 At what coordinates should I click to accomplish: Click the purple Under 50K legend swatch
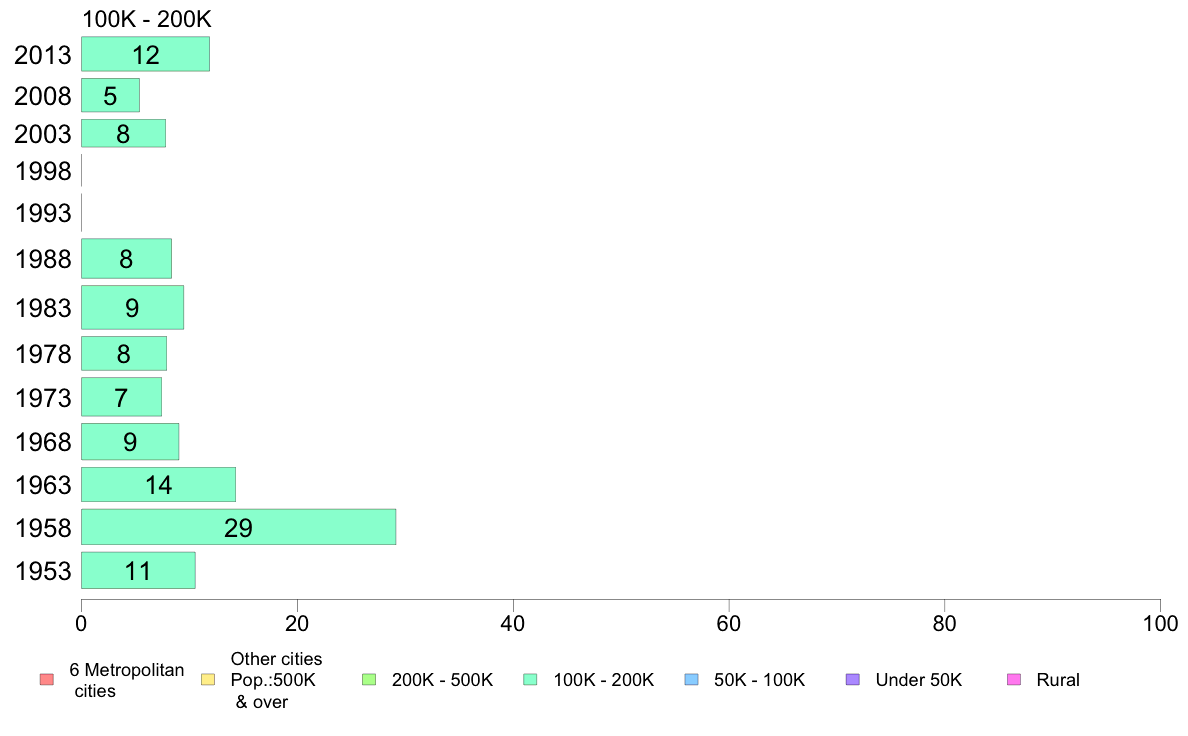click(852, 680)
